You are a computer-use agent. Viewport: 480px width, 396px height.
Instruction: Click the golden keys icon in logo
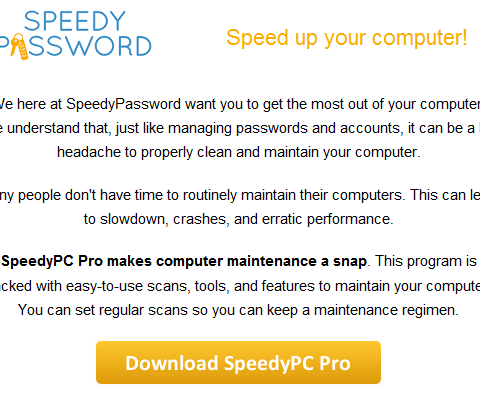[x=19, y=47]
